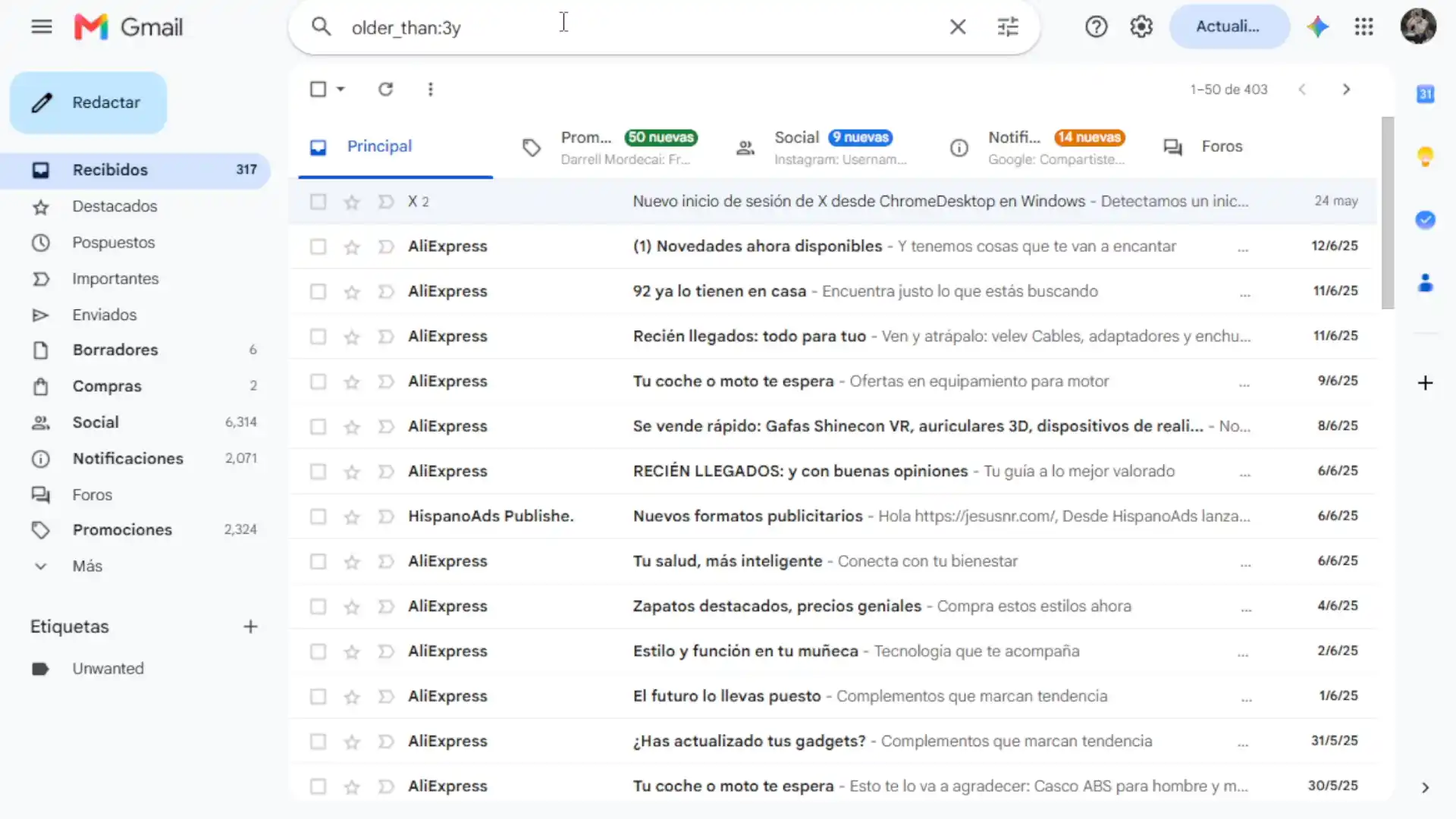Switch to the Notificaciones tab
This screenshot has height=819, width=1456.
click(x=1037, y=147)
